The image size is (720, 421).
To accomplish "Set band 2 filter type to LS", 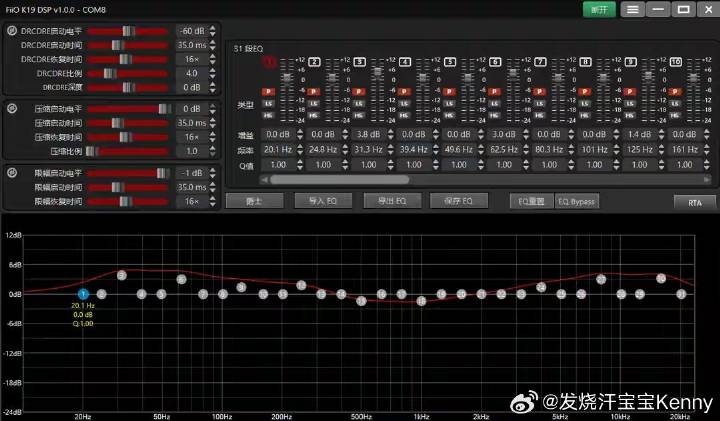I will pos(315,103).
